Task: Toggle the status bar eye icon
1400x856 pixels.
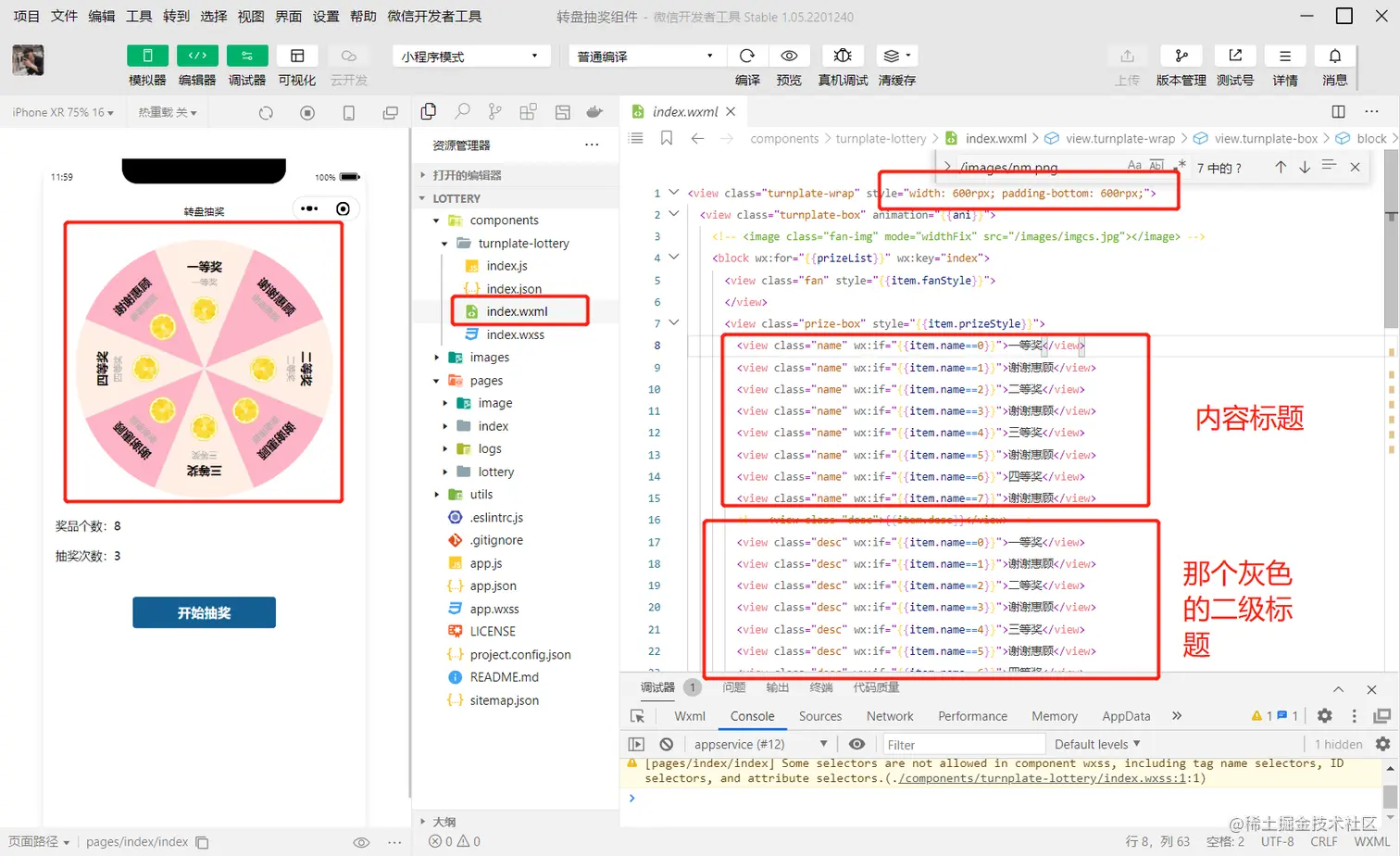Action: click(x=362, y=842)
